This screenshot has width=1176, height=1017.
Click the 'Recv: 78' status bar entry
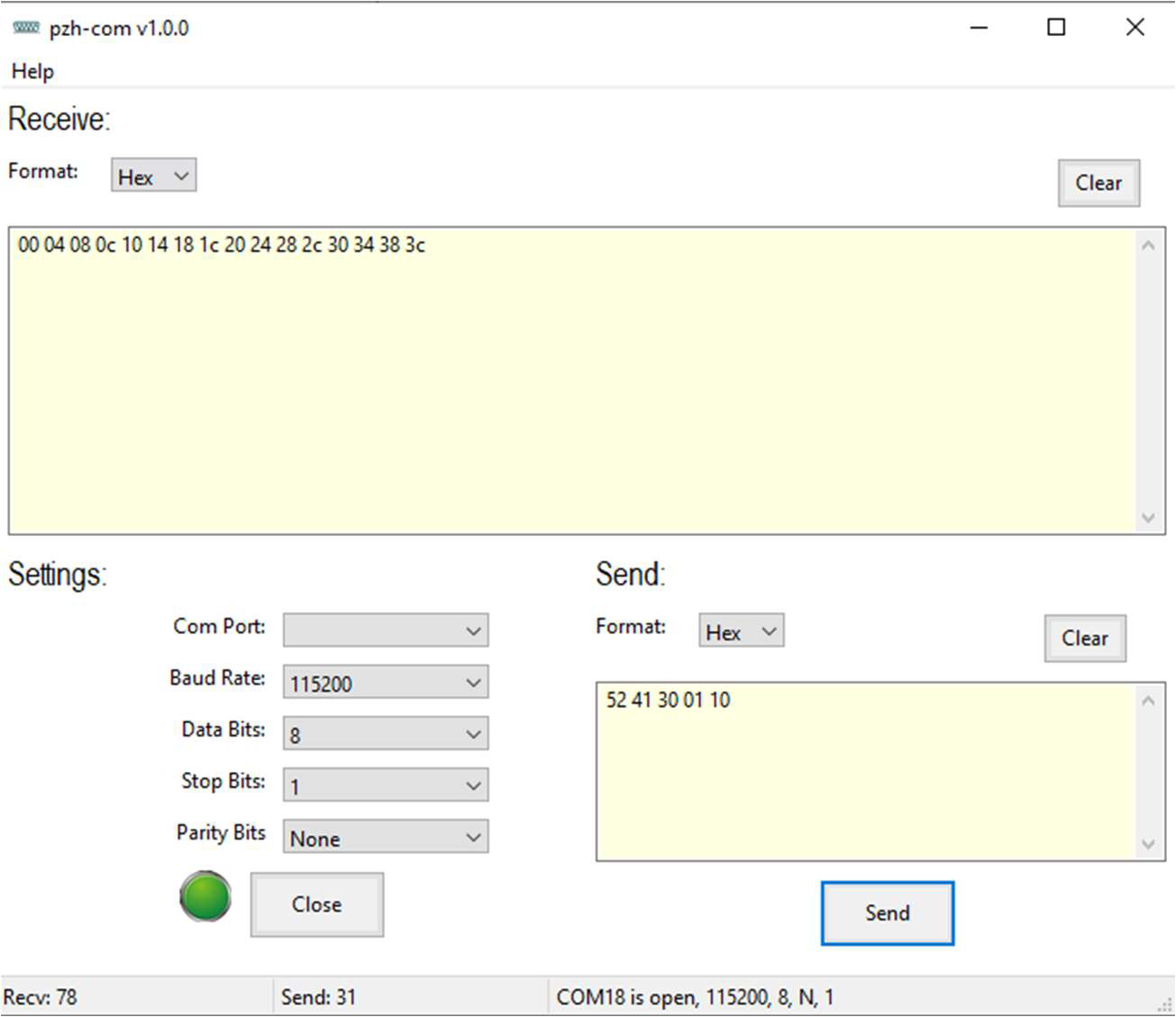(41, 997)
